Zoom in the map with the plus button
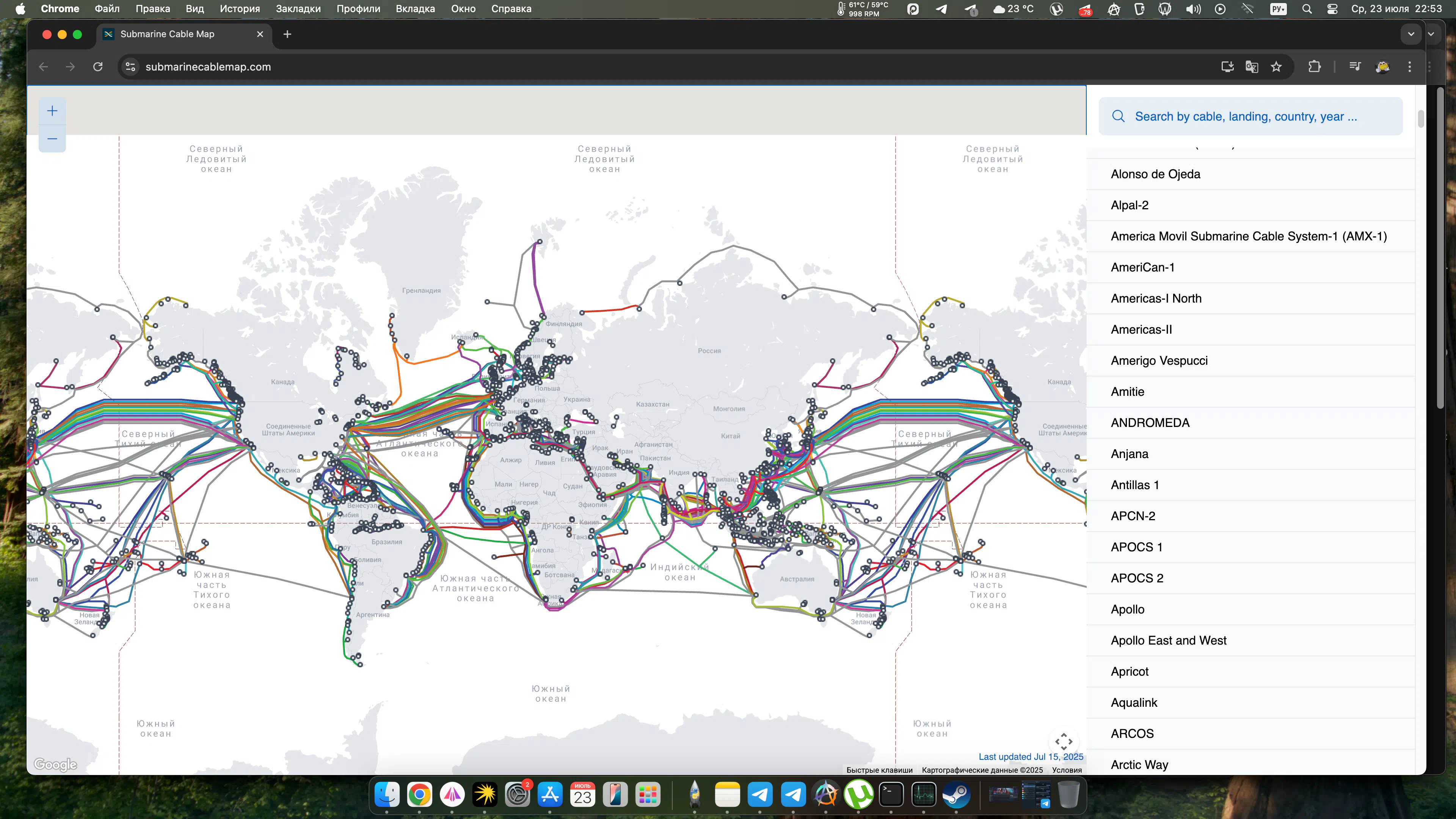Screen dimensions: 1456x819 pos(52,111)
